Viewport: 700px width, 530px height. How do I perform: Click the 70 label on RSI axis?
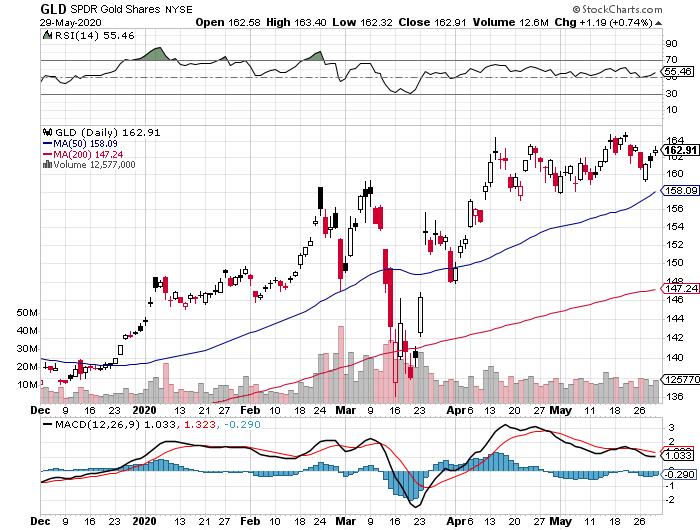coord(671,59)
